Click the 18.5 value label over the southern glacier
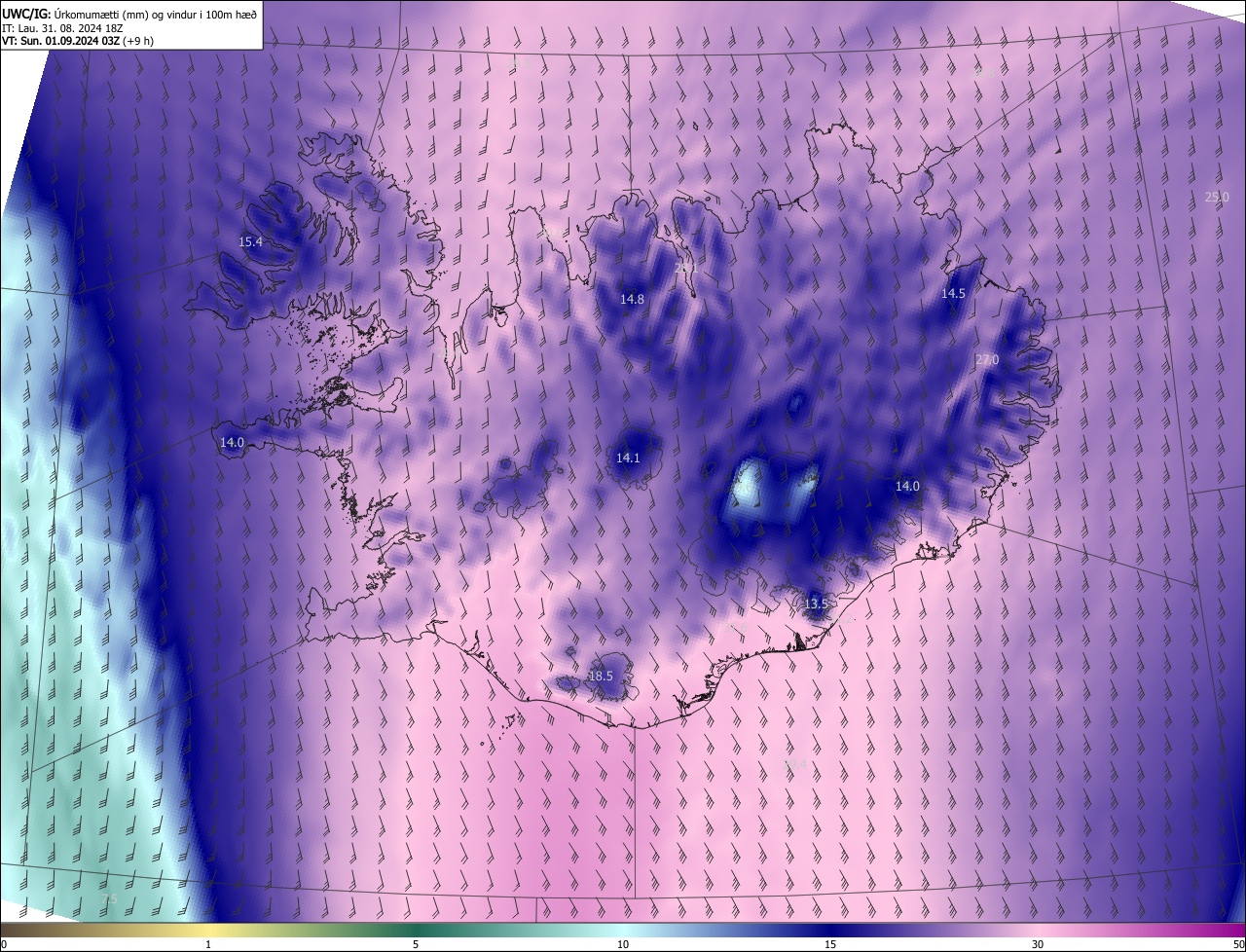 pos(601,676)
